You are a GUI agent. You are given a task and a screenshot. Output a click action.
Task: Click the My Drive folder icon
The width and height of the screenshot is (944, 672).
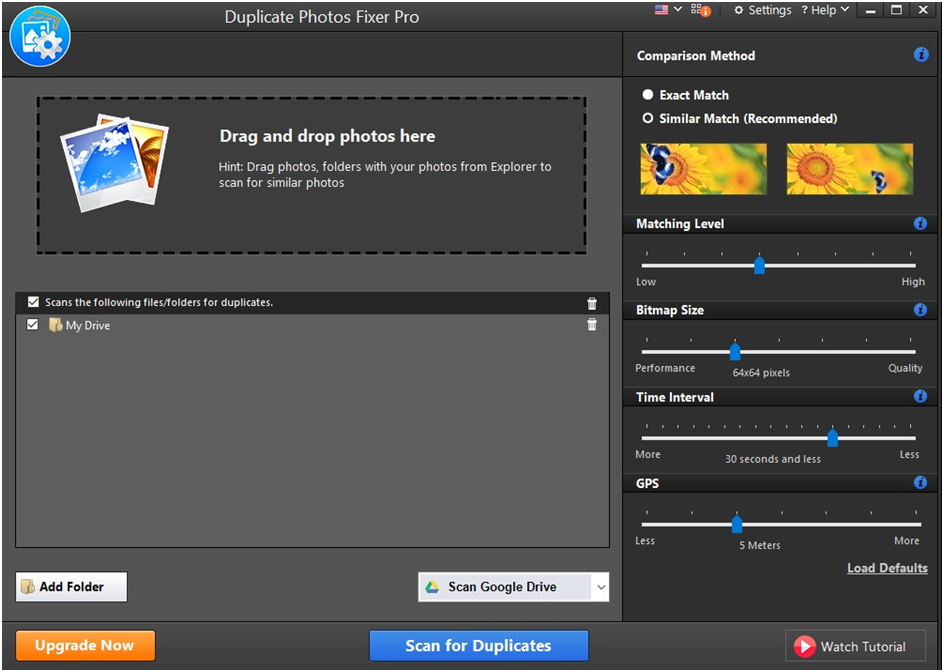(x=55, y=325)
